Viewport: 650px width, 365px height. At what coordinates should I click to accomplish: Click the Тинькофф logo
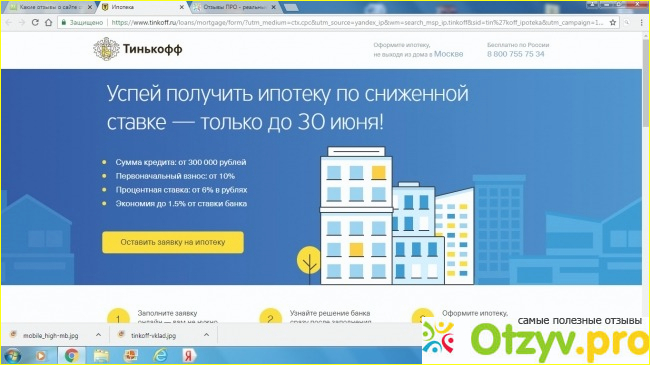[138, 49]
